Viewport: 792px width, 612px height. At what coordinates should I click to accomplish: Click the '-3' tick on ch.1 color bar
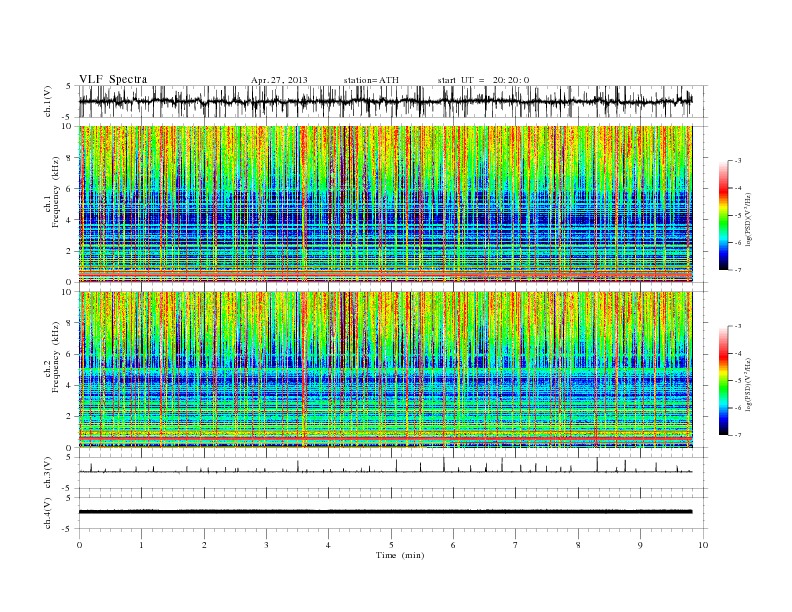pyautogui.click(x=738, y=161)
